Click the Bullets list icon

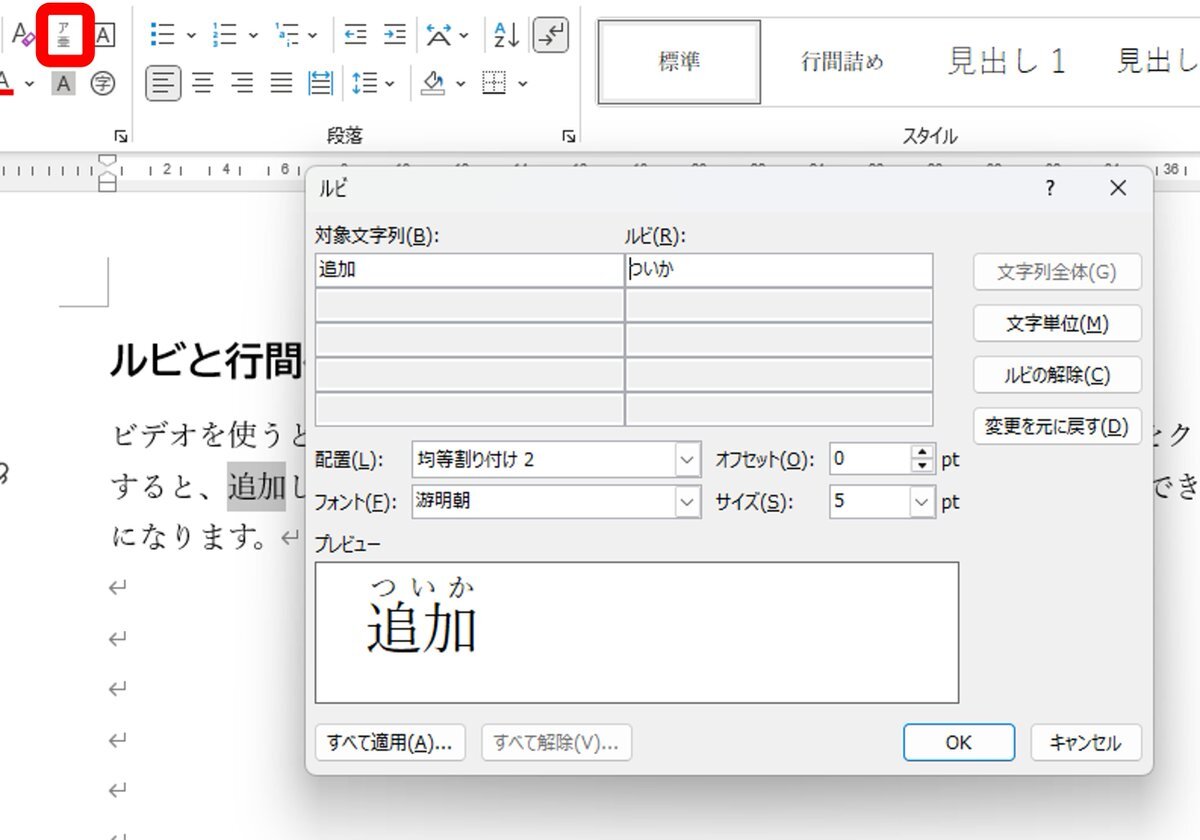[x=162, y=36]
